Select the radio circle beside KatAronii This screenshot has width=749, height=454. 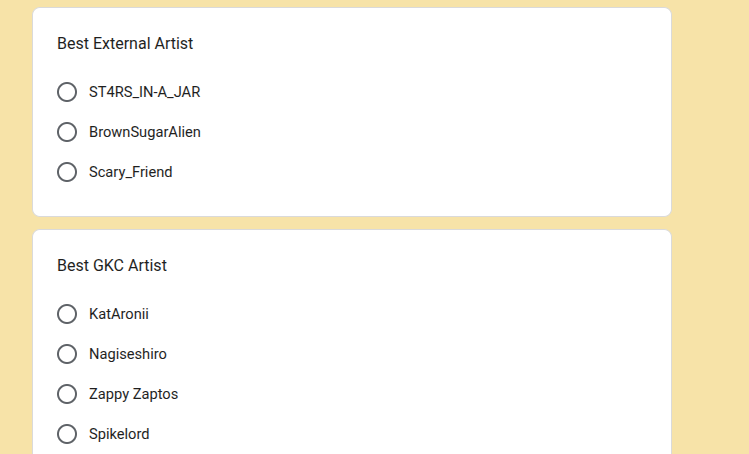67,314
